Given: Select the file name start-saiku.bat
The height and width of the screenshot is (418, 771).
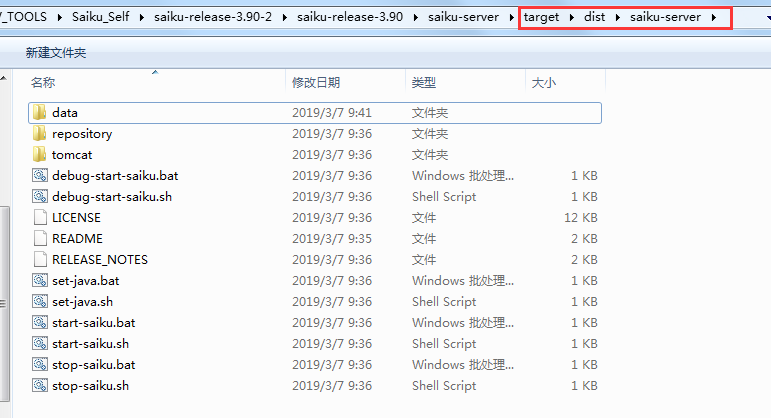Looking at the screenshot, I should 93,323.
